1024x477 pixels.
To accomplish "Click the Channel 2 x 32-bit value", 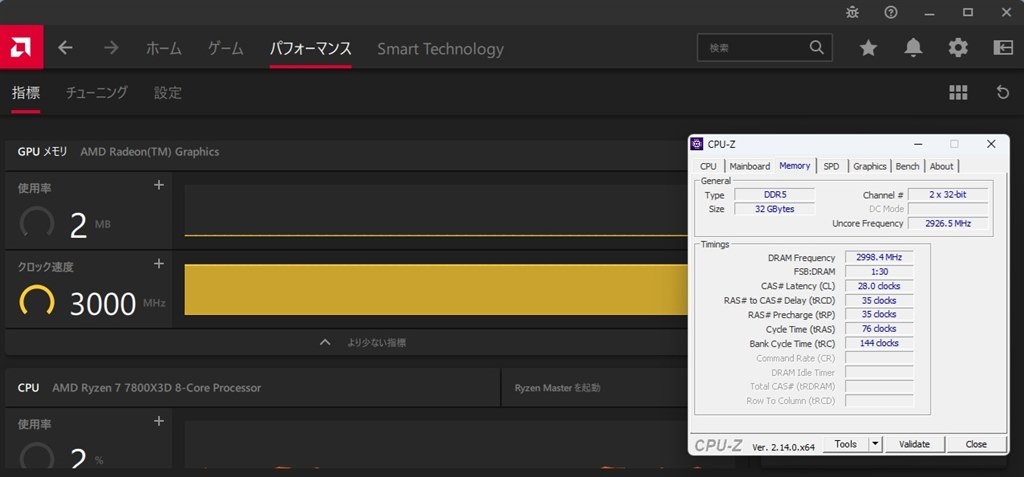I will pos(948,195).
